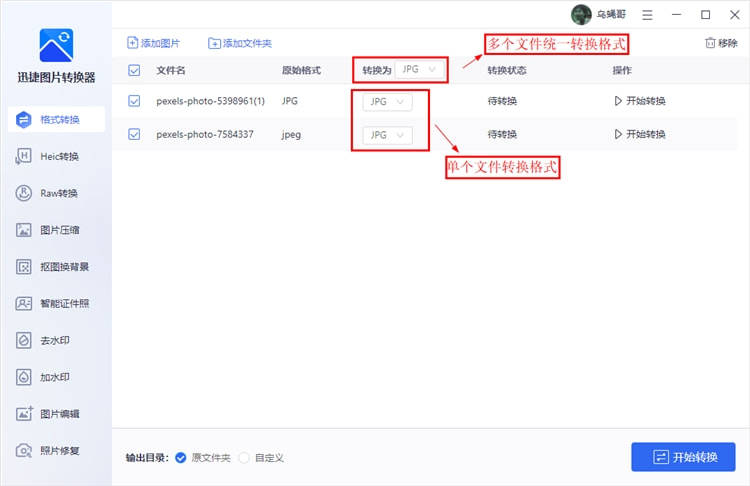Screen dimensions: 750x486
Task: Uncheck pexels-photo-7584337 checkbox
Action: (134, 134)
